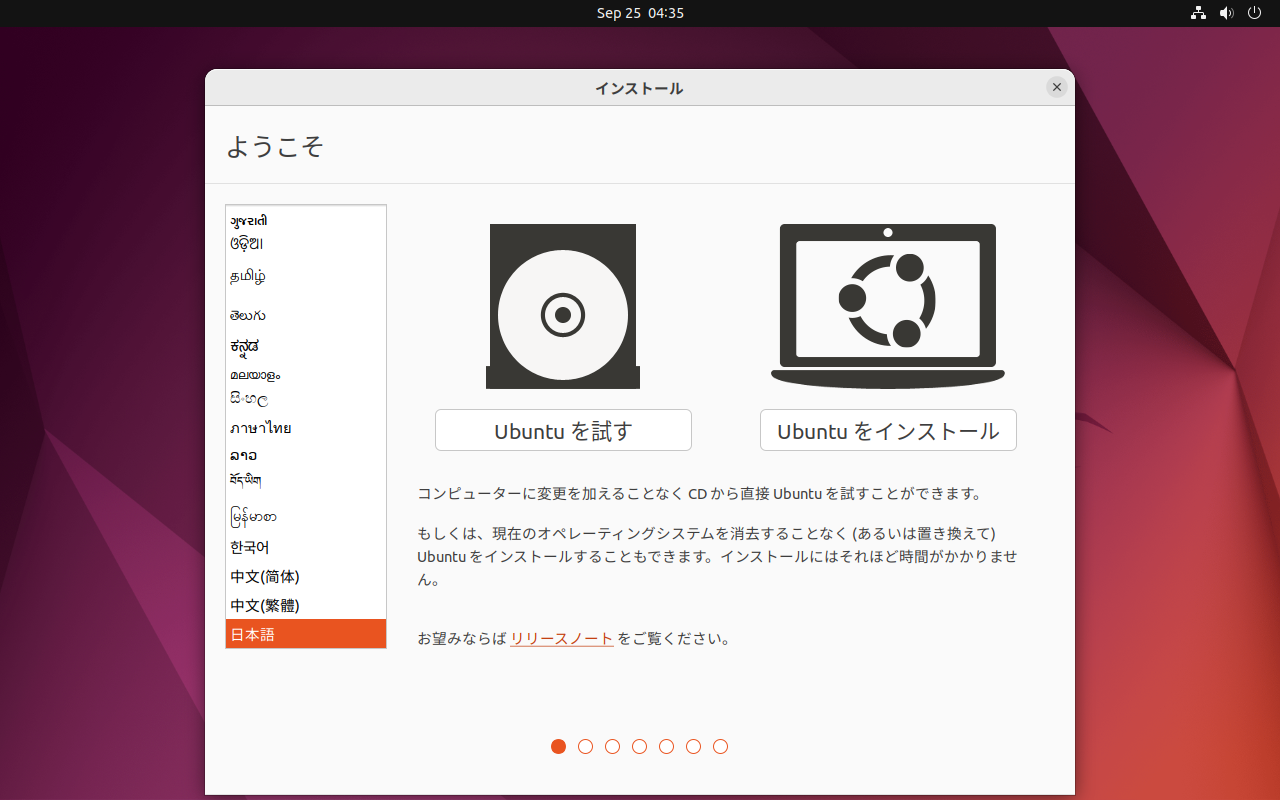
Task: Choose ಕನ್ನಡ from the language list
Action: pyautogui.click(x=305, y=346)
